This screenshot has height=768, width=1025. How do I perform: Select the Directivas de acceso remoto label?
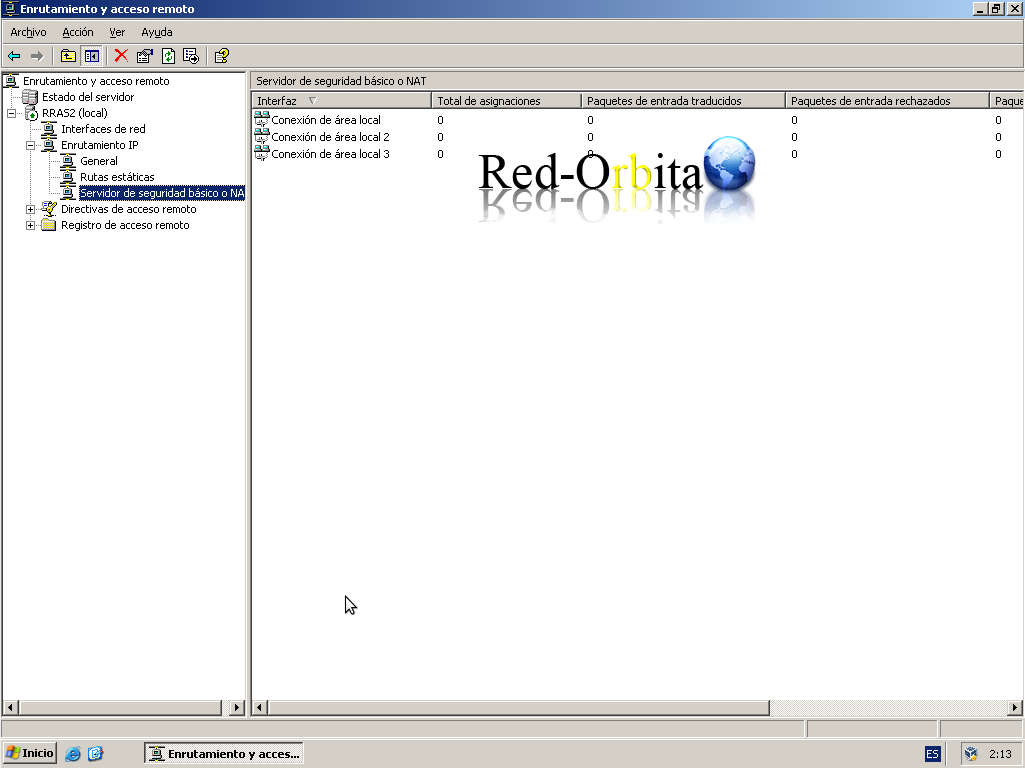coord(129,209)
